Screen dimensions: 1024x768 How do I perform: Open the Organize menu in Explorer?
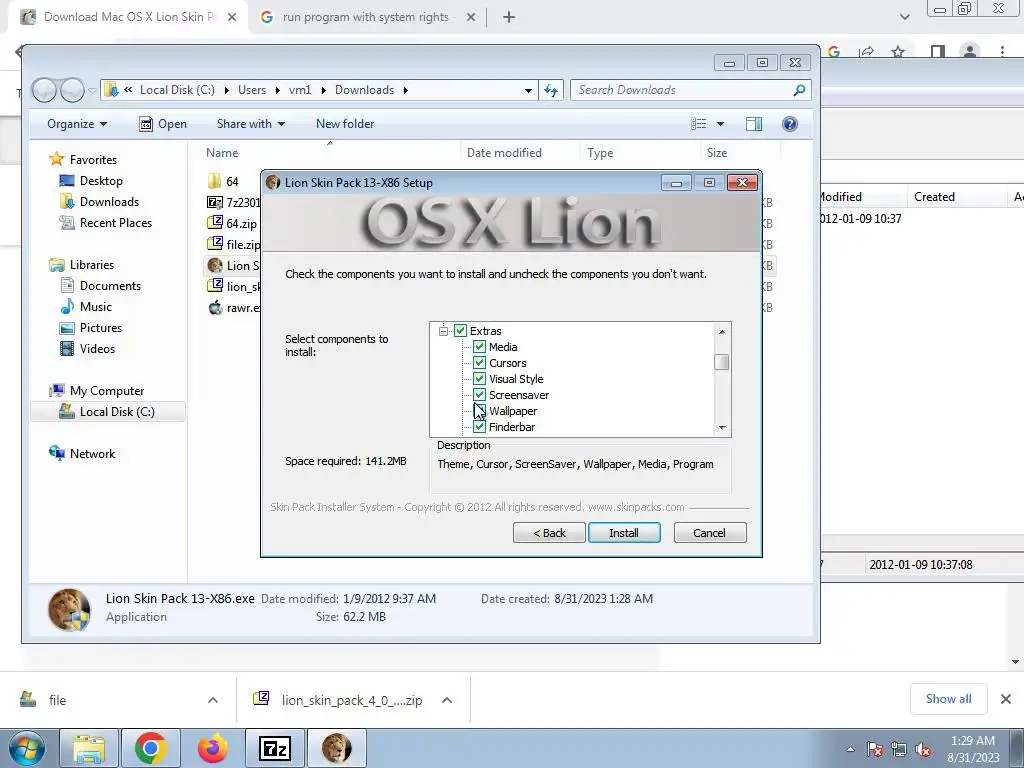click(x=77, y=124)
